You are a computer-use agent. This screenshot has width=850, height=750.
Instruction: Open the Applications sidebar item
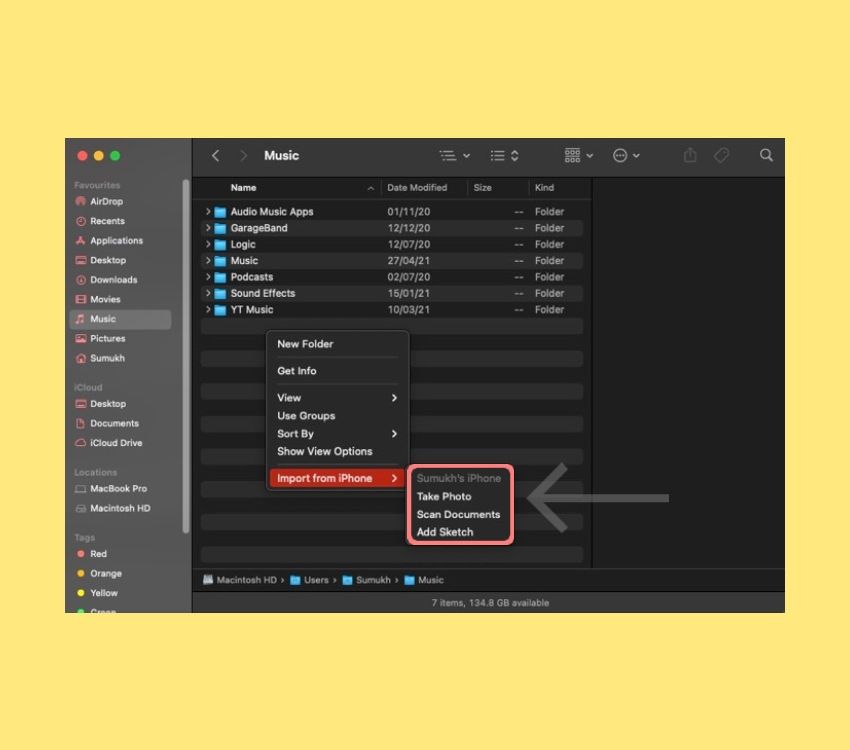click(116, 240)
